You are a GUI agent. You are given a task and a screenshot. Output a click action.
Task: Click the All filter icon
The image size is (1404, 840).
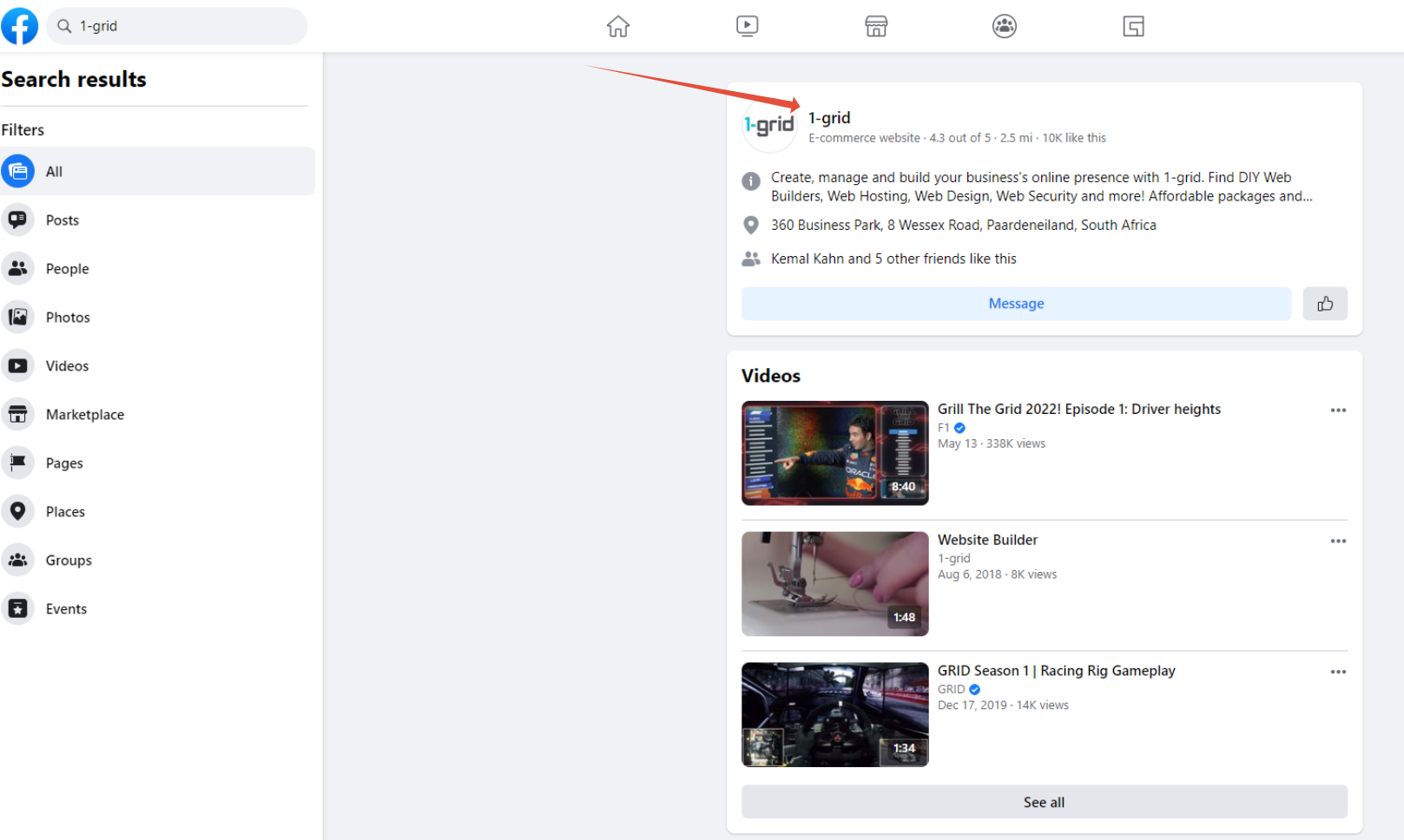pos(17,171)
